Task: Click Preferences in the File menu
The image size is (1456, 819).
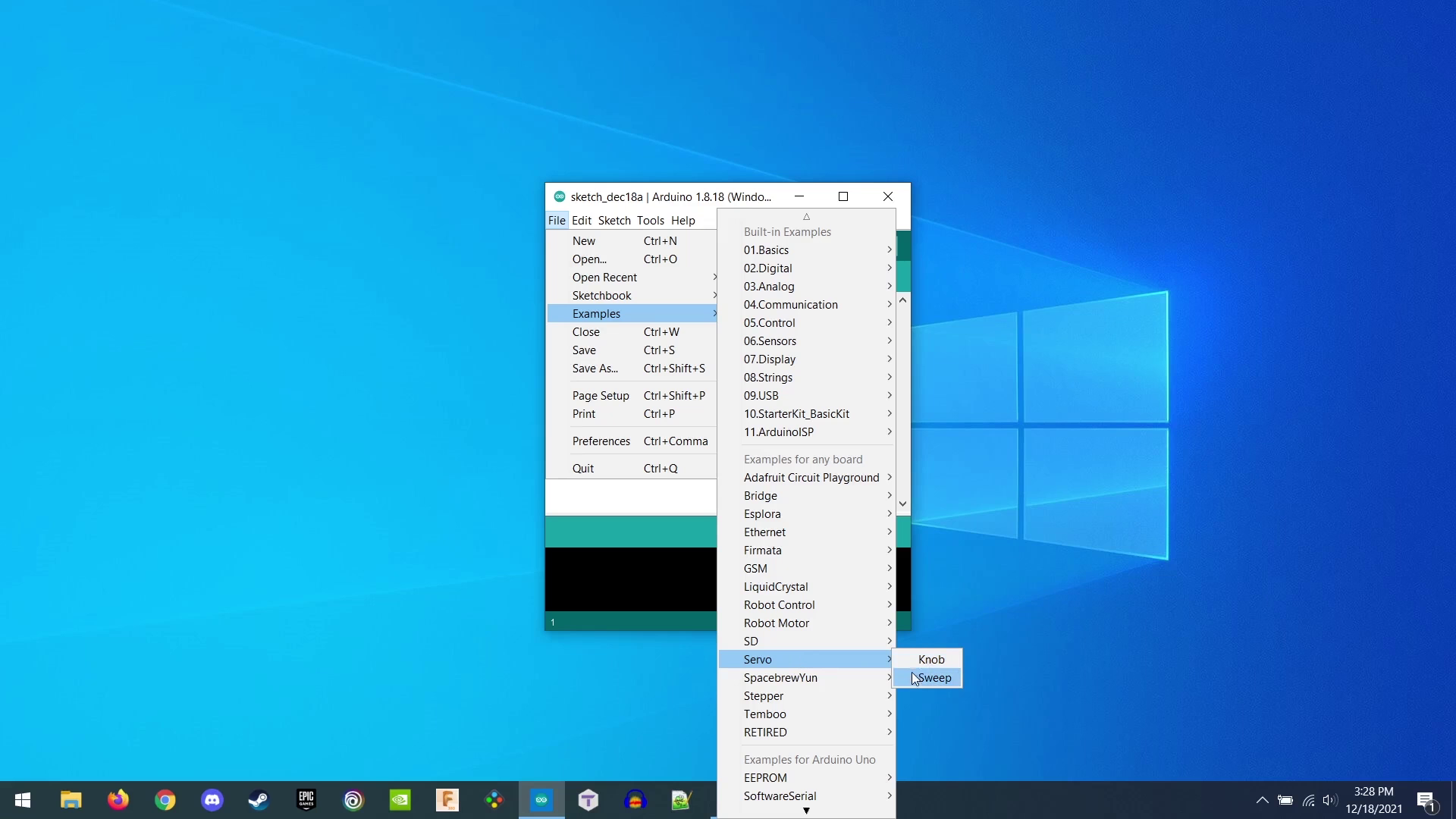Action: pyautogui.click(x=601, y=441)
